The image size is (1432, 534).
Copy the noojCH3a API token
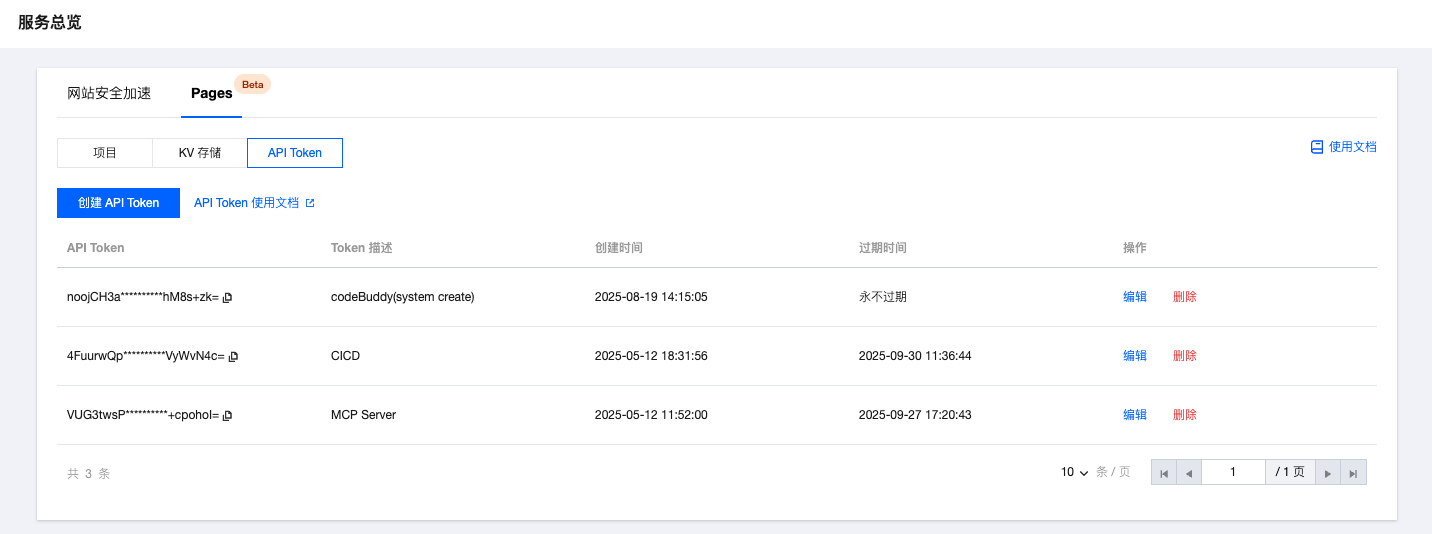[x=228, y=298]
